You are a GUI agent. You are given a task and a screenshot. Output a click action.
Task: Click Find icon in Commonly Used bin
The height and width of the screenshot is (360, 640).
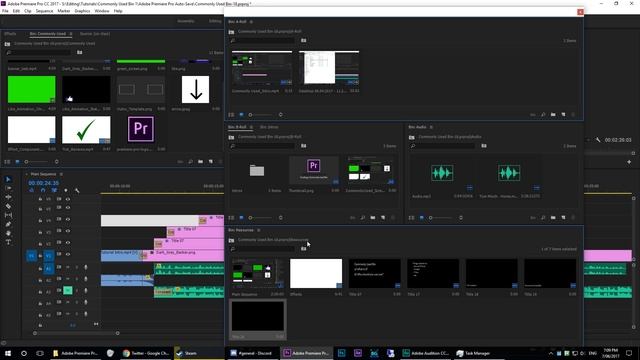coord(191,162)
